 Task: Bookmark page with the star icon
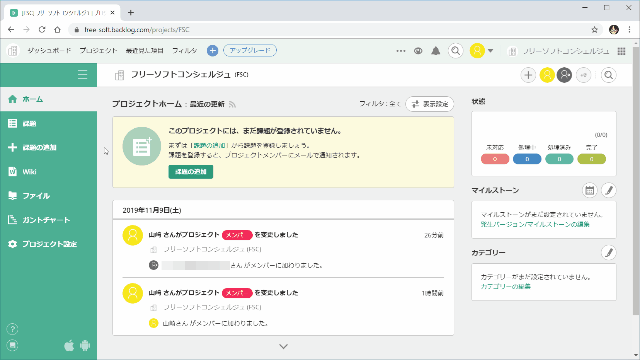pyautogui.click(x=594, y=30)
